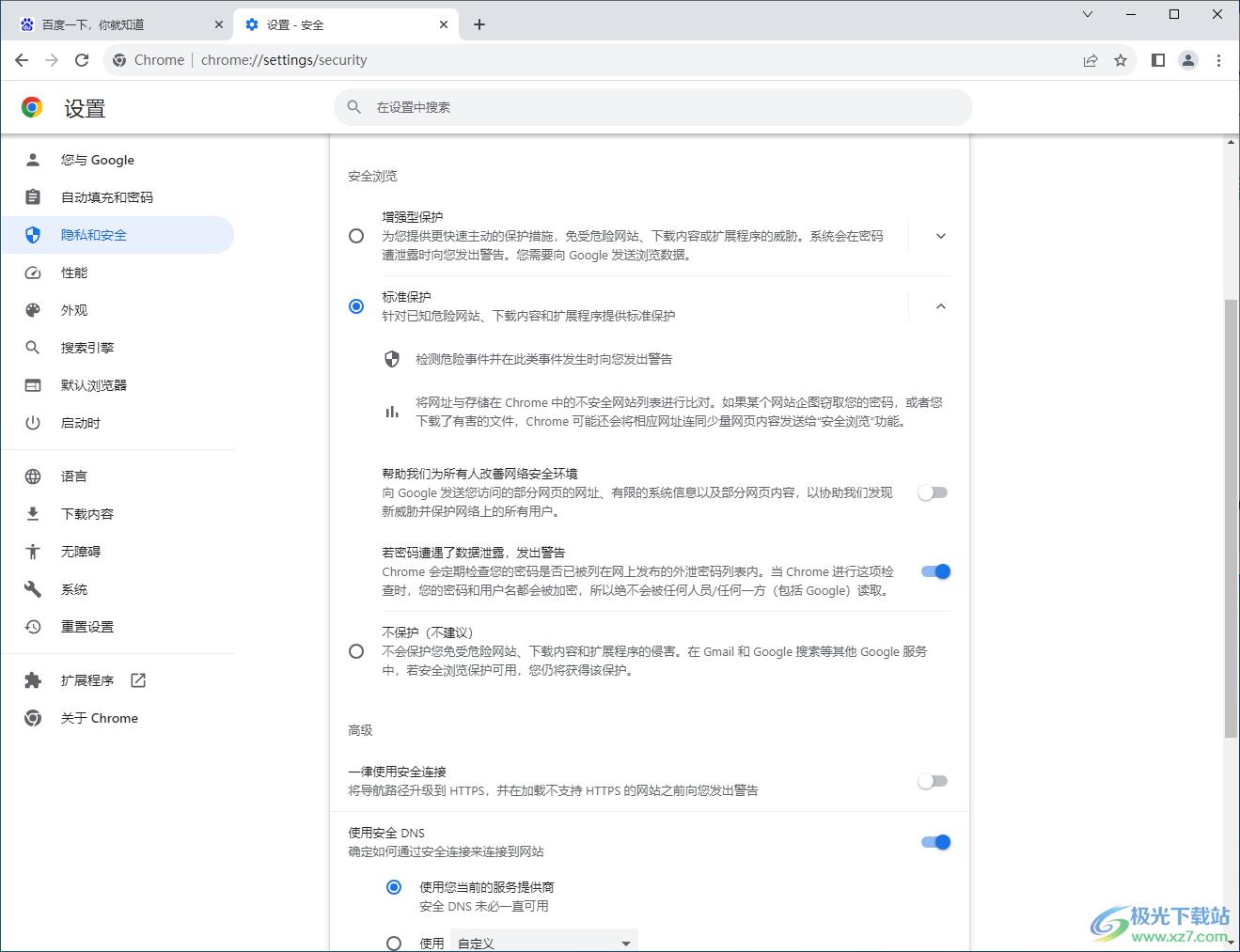Click the vertical scrollbar thumb
Viewport: 1240px width, 952px height.
pyautogui.click(x=1231, y=518)
